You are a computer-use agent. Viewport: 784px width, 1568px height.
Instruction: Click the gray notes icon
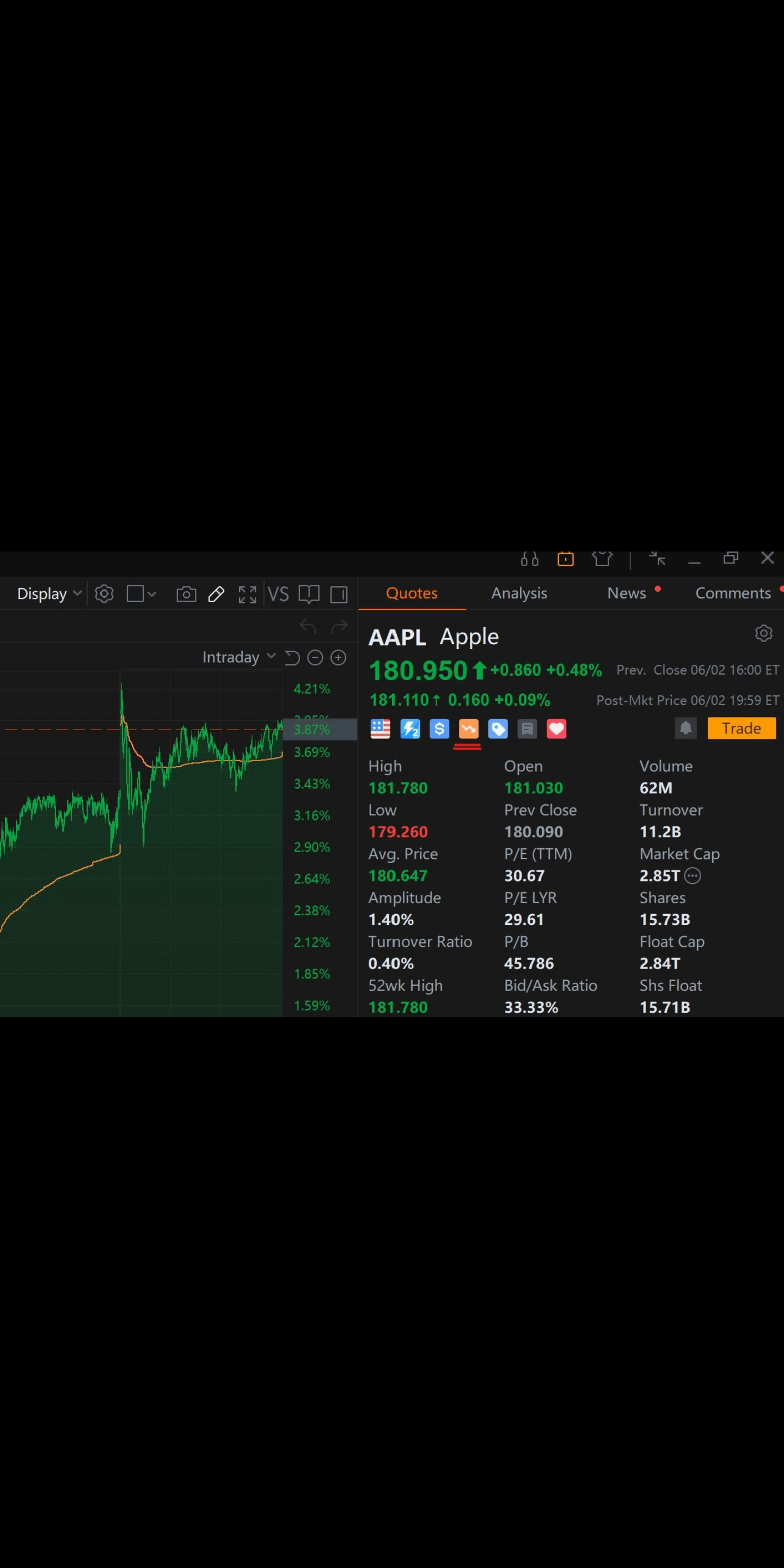527,728
